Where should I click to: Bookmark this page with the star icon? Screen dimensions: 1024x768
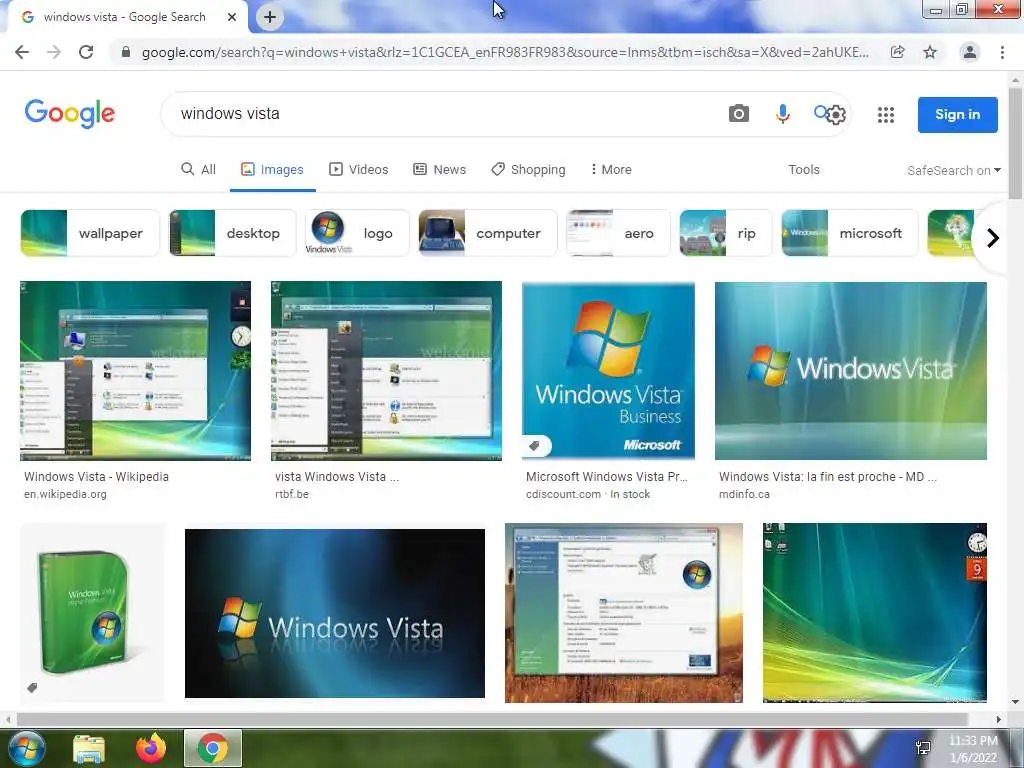930,52
